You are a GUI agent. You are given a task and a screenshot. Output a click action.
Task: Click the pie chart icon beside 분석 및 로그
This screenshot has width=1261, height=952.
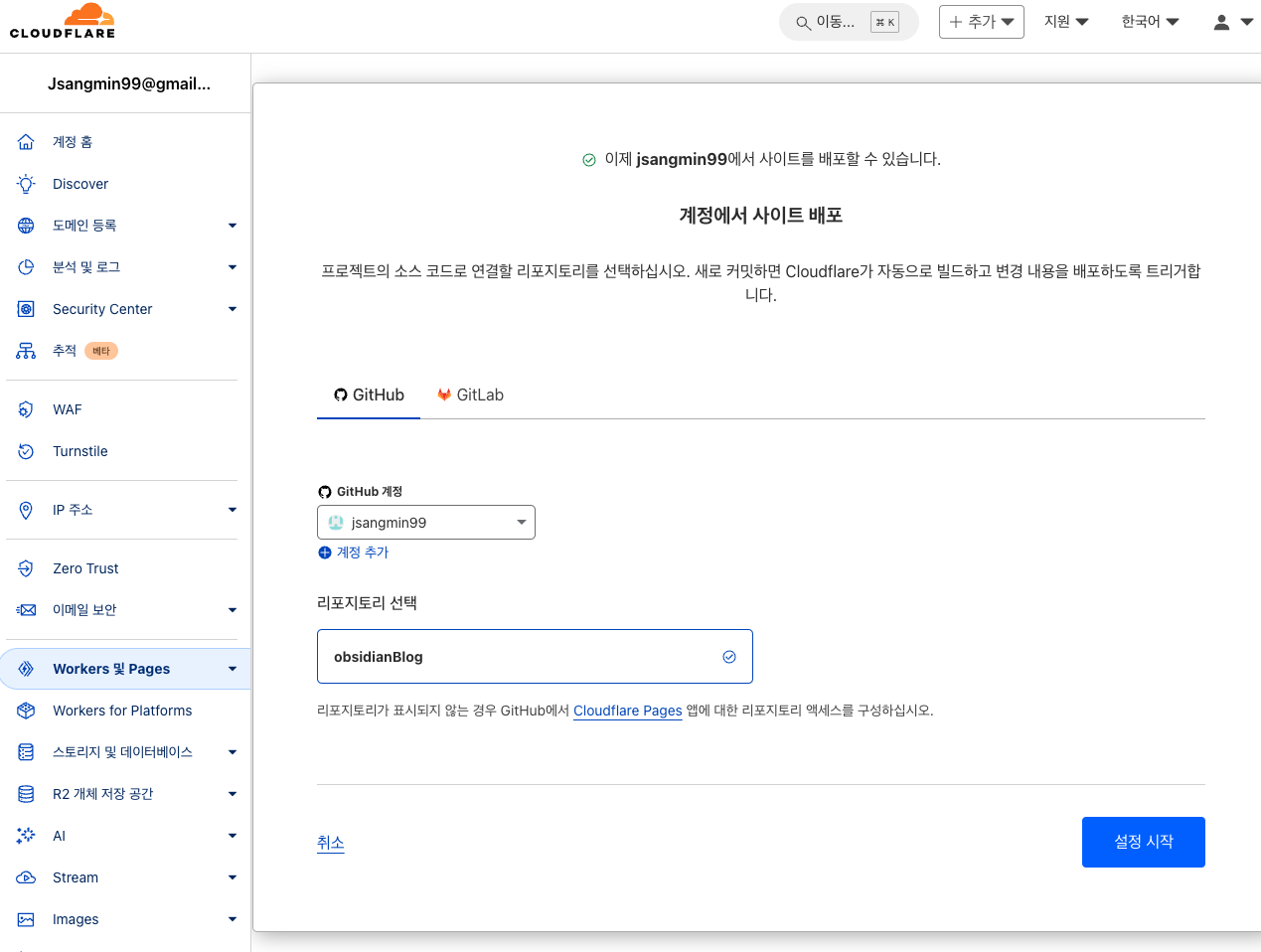[x=26, y=267]
